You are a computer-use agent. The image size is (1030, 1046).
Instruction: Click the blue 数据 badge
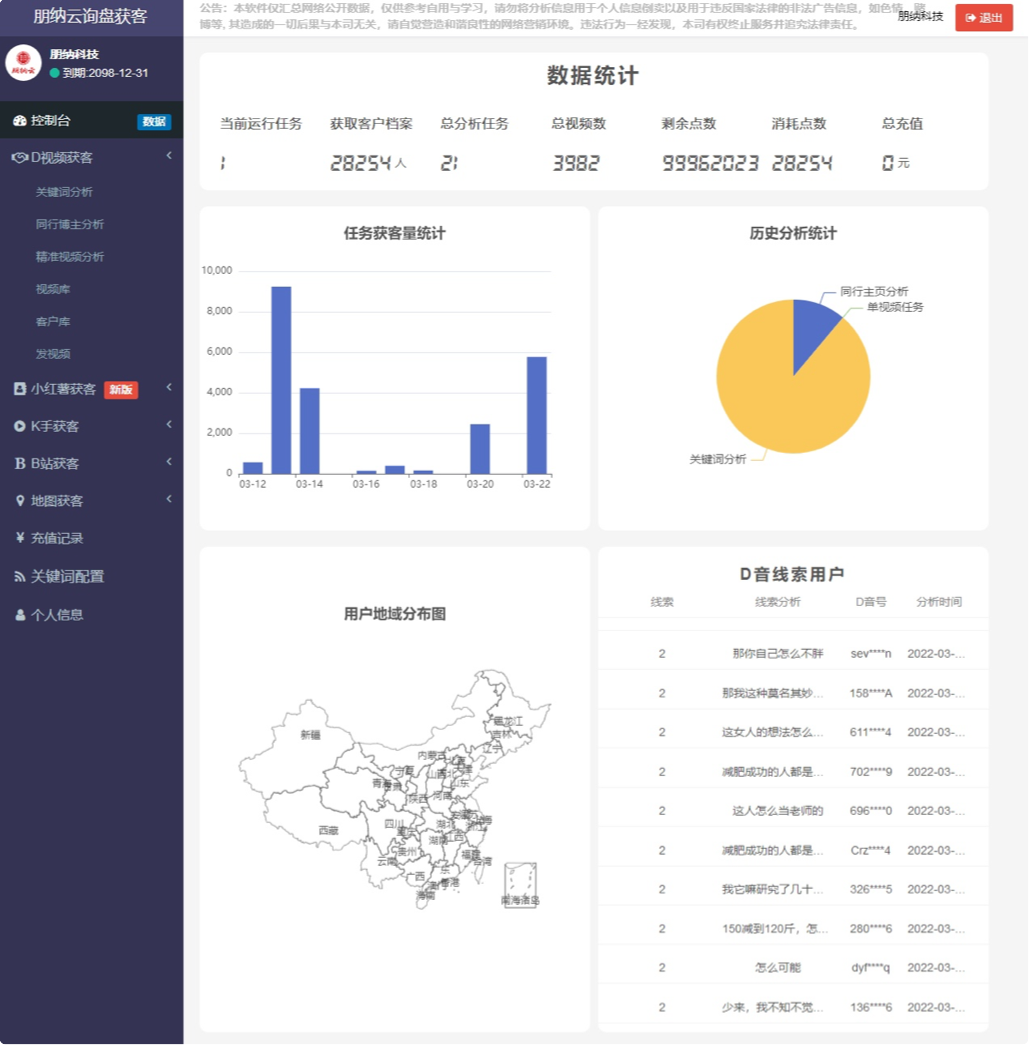pos(154,121)
